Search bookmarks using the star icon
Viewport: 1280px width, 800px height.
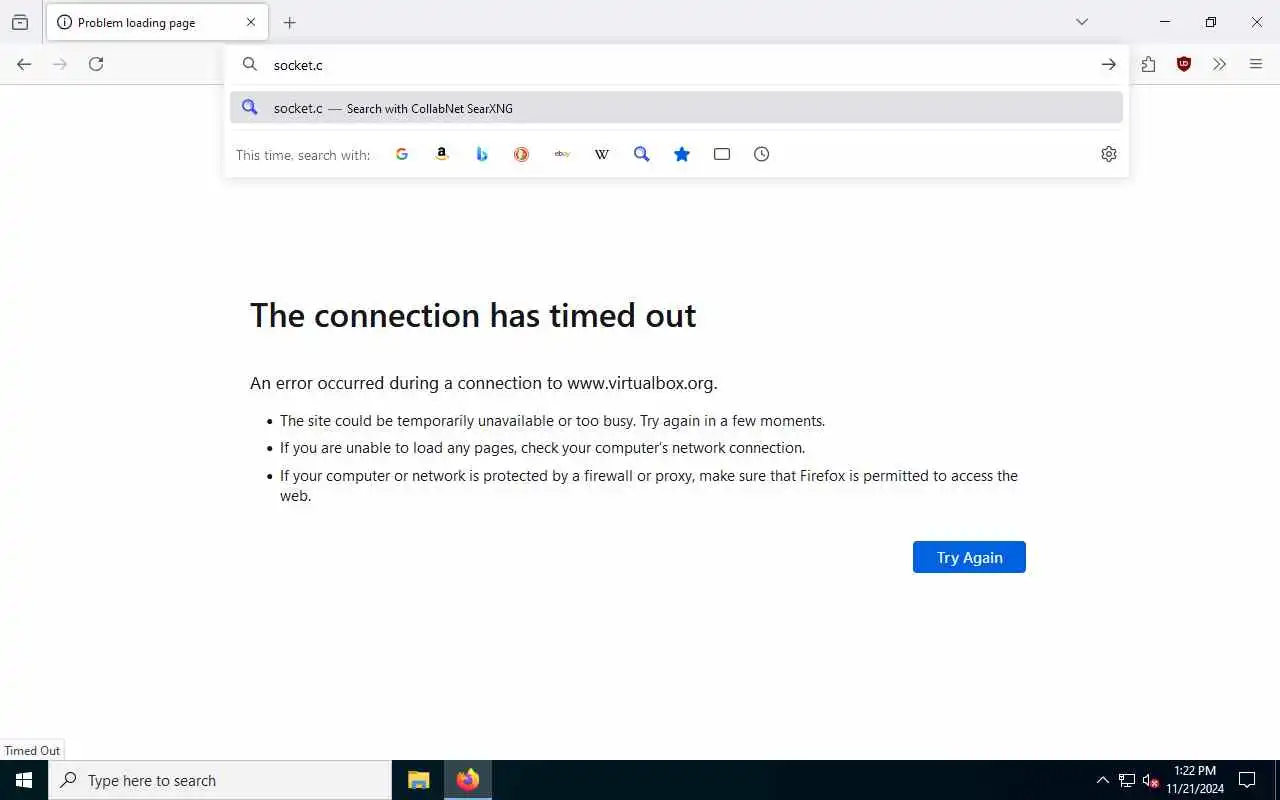pyautogui.click(x=682, y=154)
